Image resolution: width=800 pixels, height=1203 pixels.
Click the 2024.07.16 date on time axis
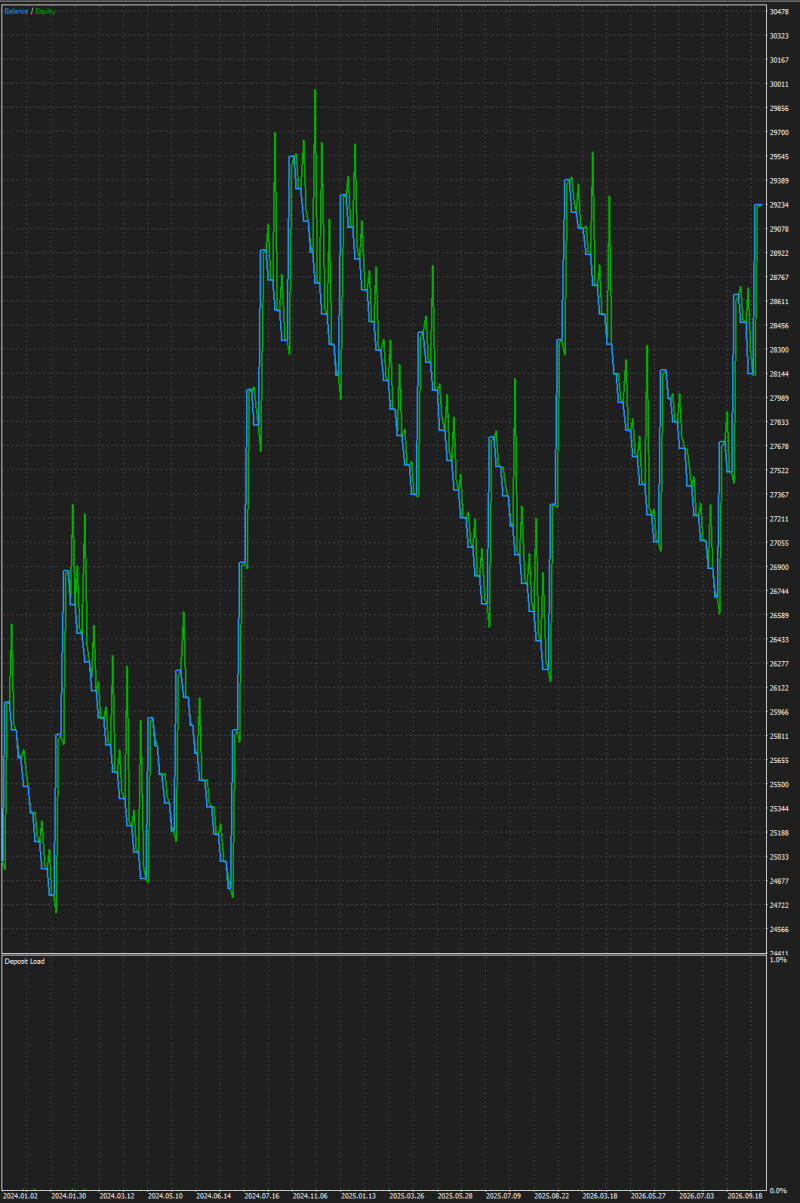(262, 1196)
